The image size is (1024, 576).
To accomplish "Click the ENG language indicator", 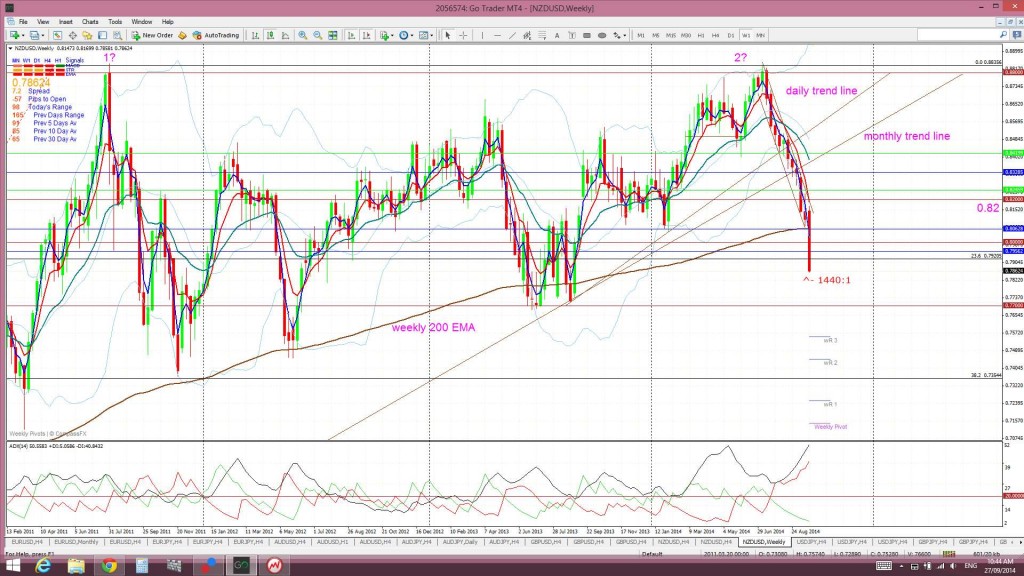I will [971, 566].
